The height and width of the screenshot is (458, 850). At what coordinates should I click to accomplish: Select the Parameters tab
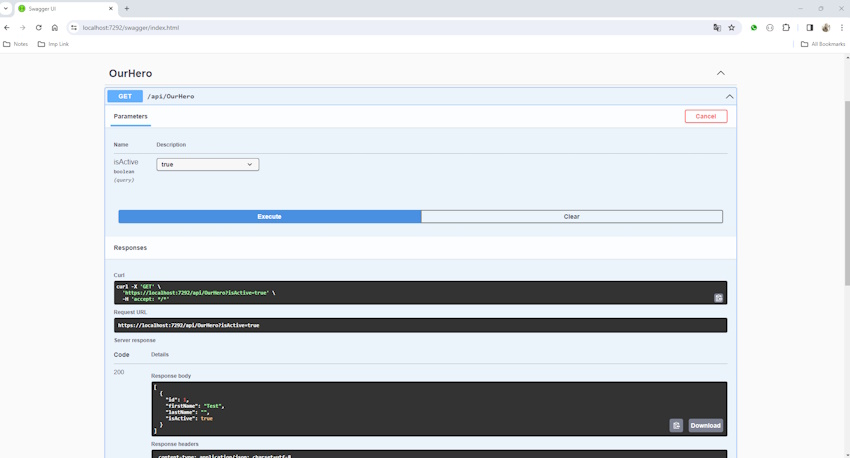pyautogui.click(x=131, y=117)
